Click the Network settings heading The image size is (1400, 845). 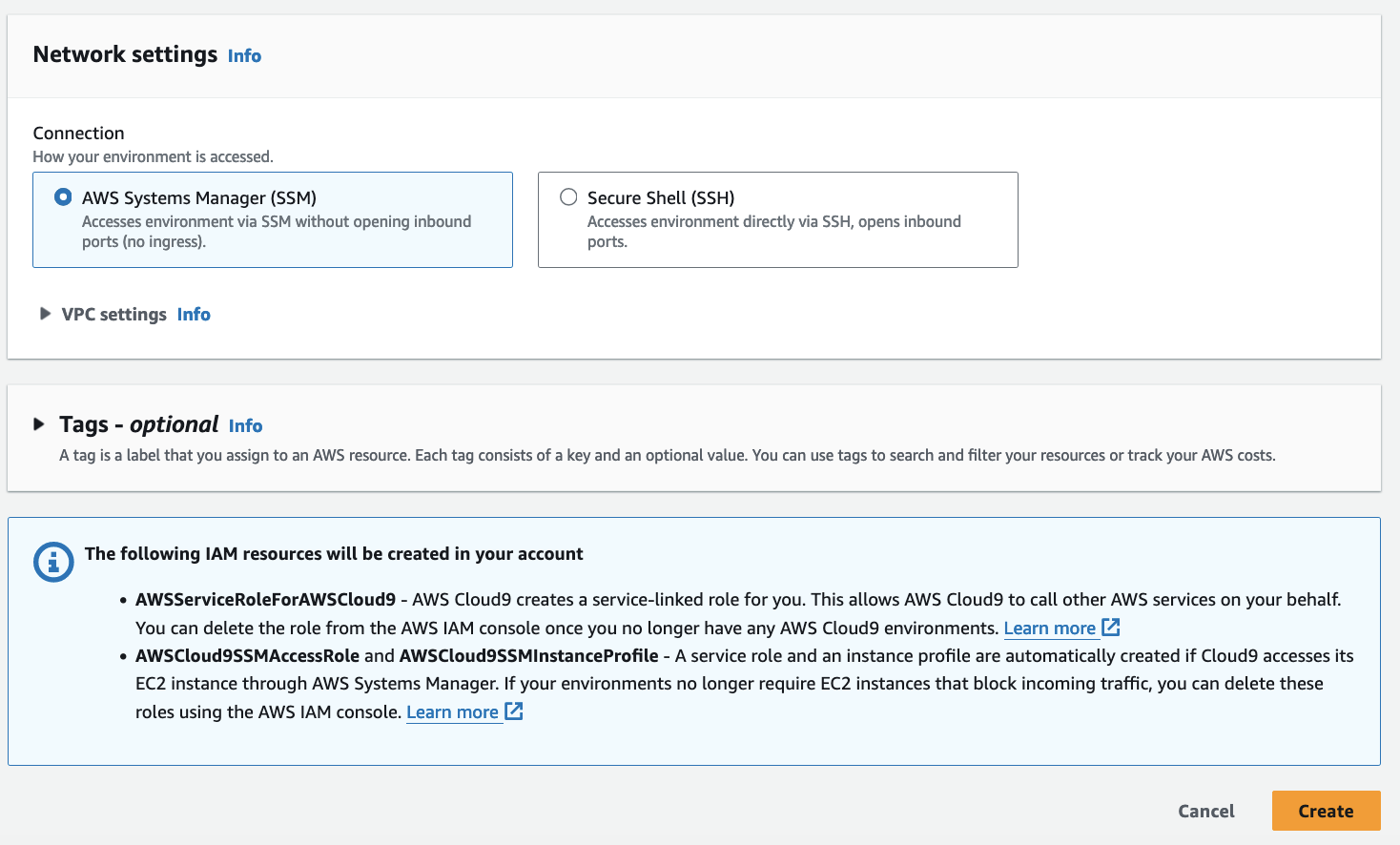pos(125,54)
